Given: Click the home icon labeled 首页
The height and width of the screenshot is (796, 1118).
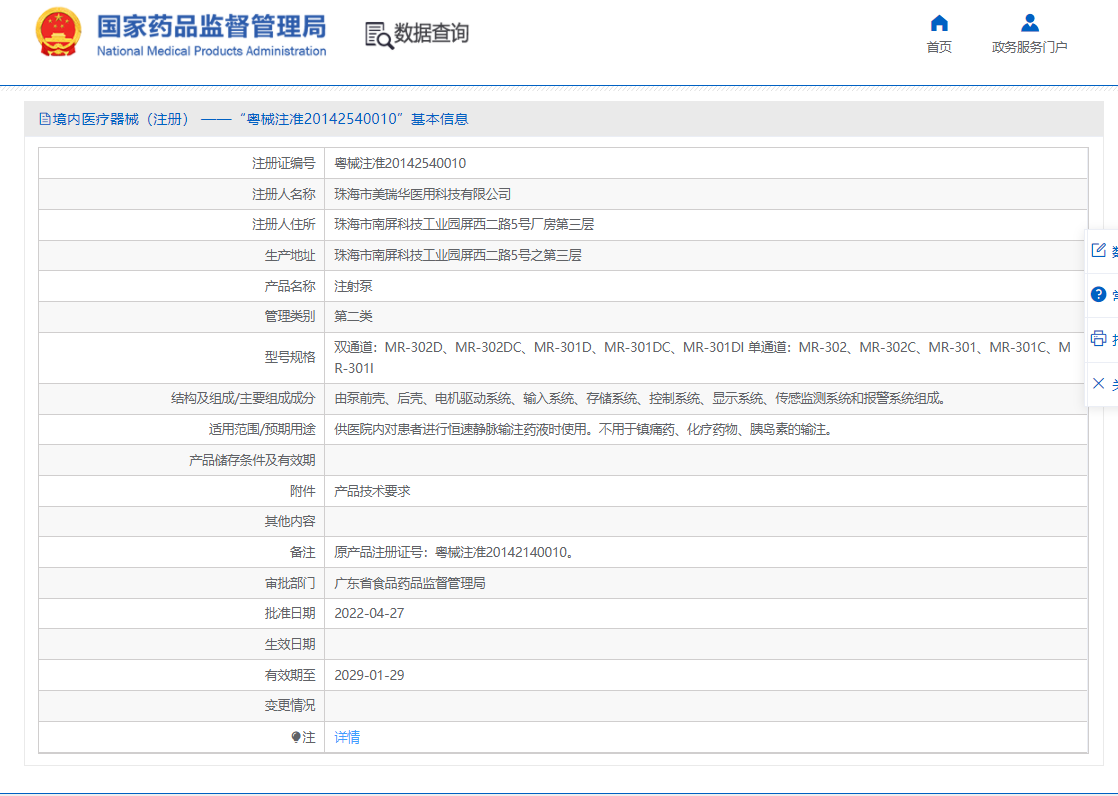Looking at the screenshot, I should pyautogui.click(x=939, y=23).
